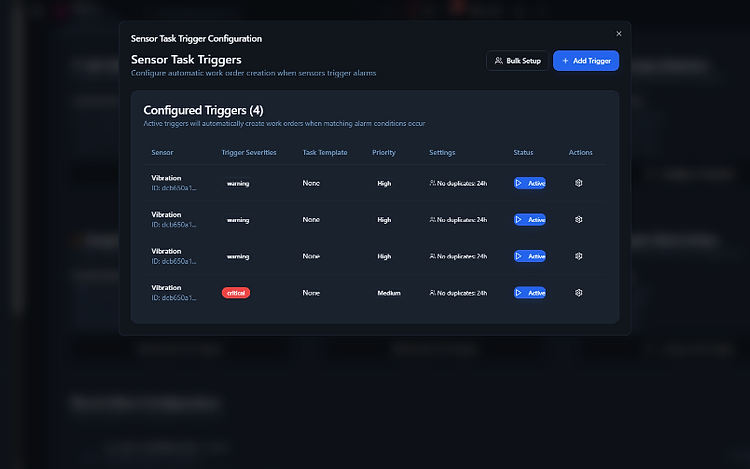Click the Sensor column header

click(x=162, y=153)
